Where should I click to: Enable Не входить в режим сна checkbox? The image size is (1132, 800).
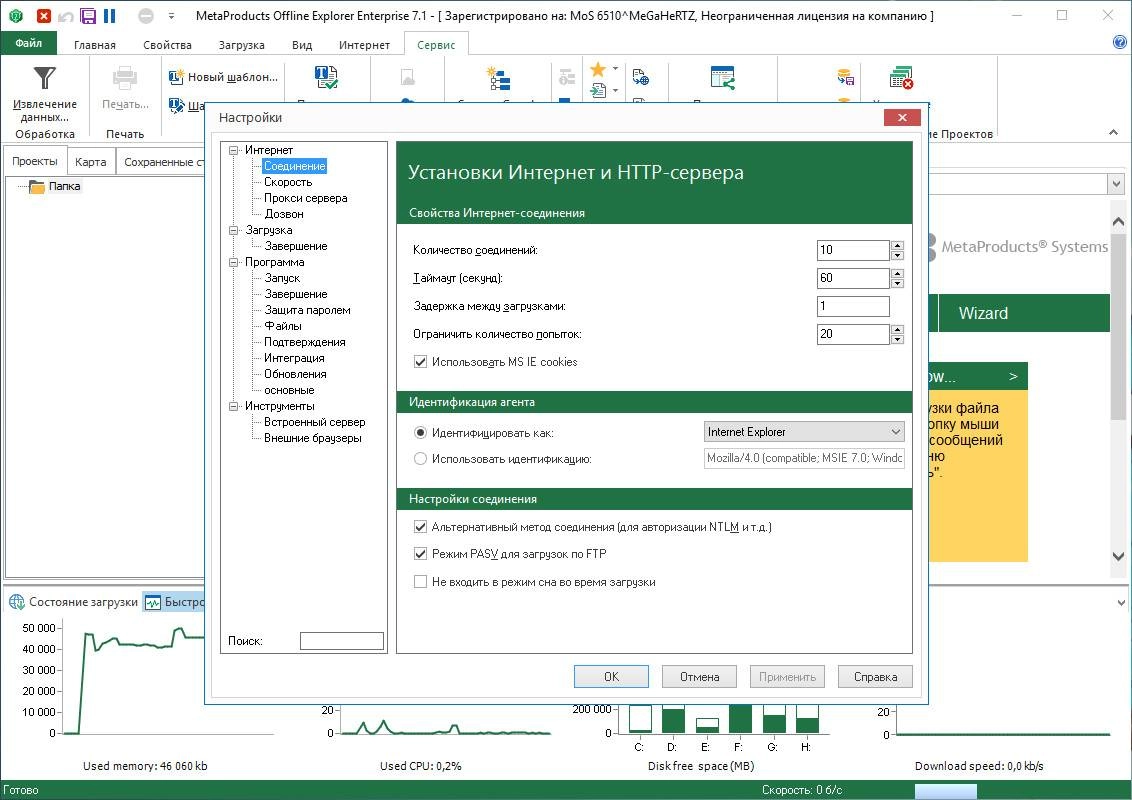pos(420,581)
